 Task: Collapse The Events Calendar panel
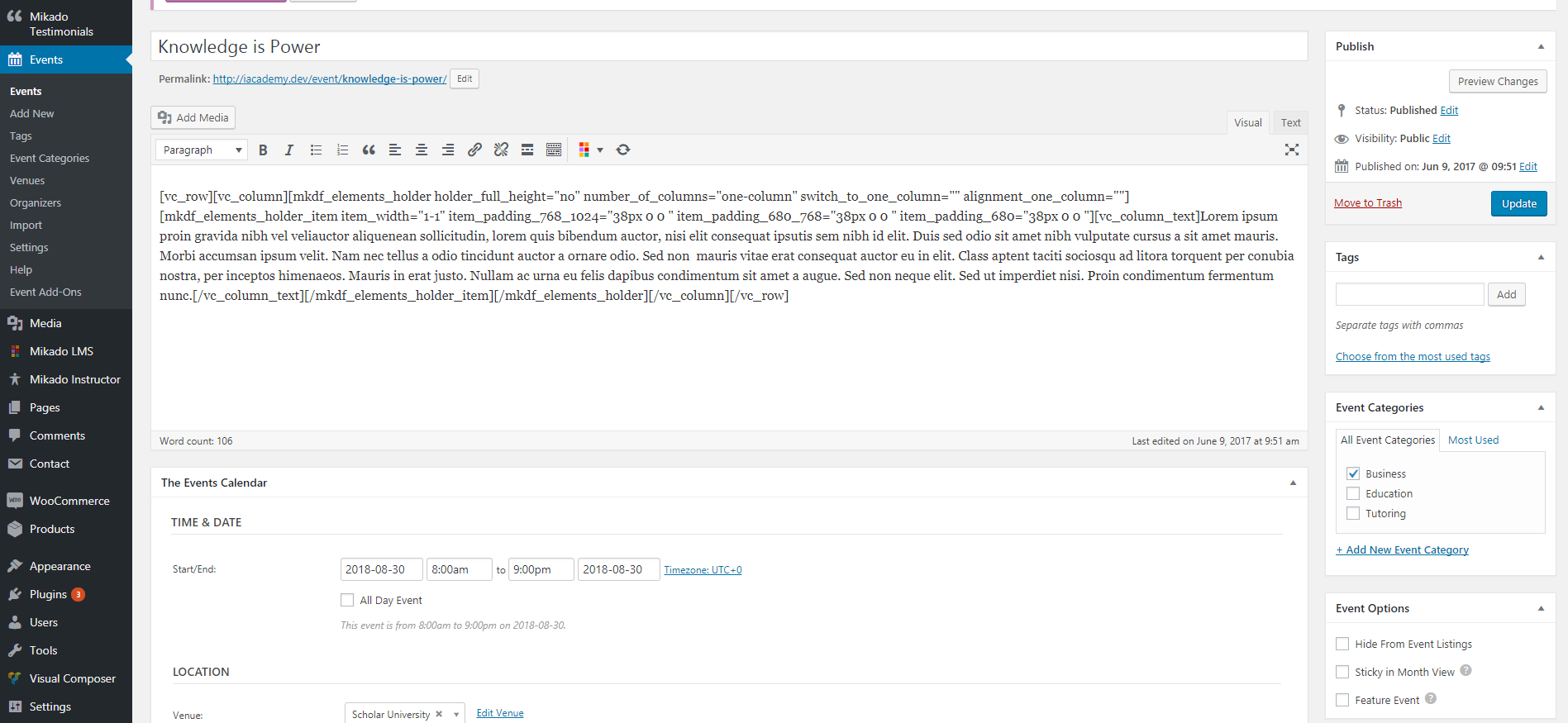pos(1293,483)
